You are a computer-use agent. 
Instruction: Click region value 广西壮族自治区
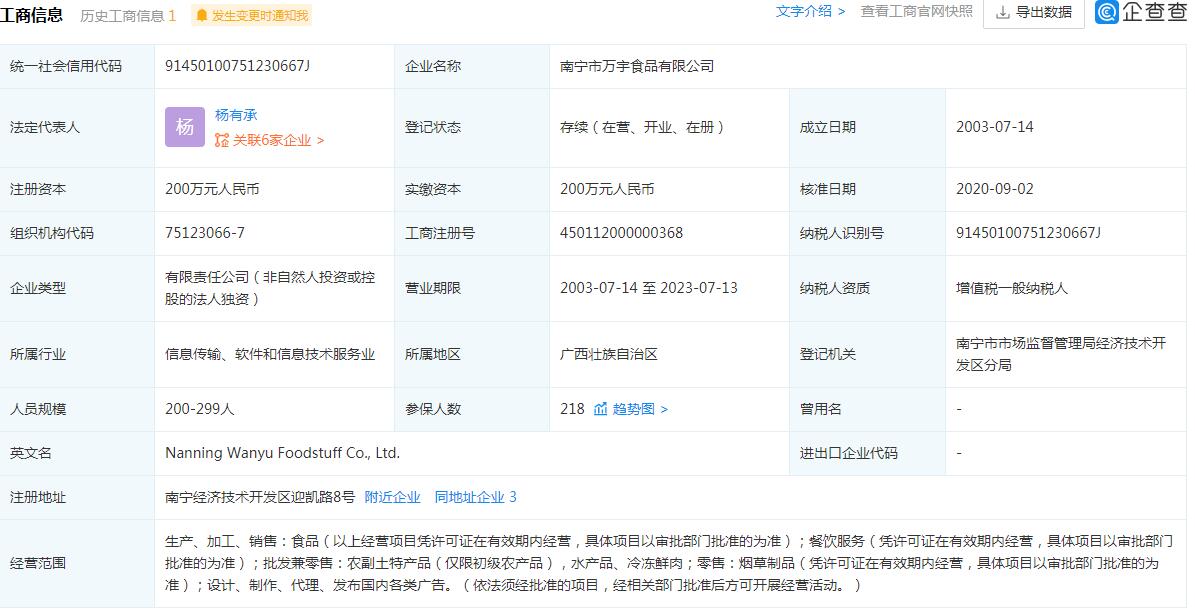(609, 354)
